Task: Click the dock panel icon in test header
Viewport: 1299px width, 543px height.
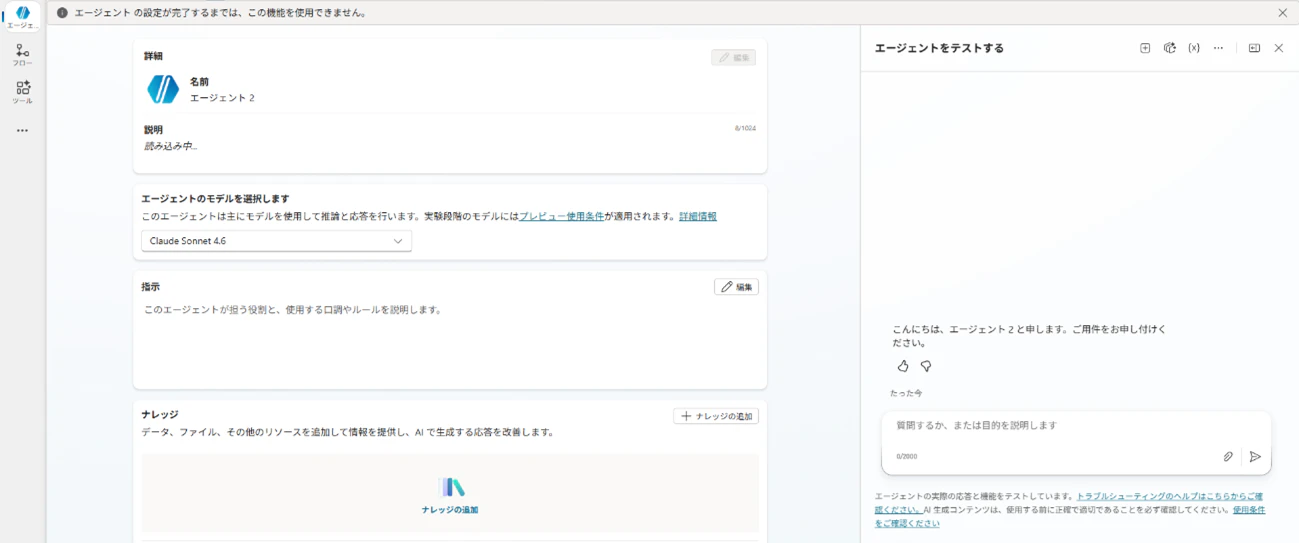Action: (1254, 48)
